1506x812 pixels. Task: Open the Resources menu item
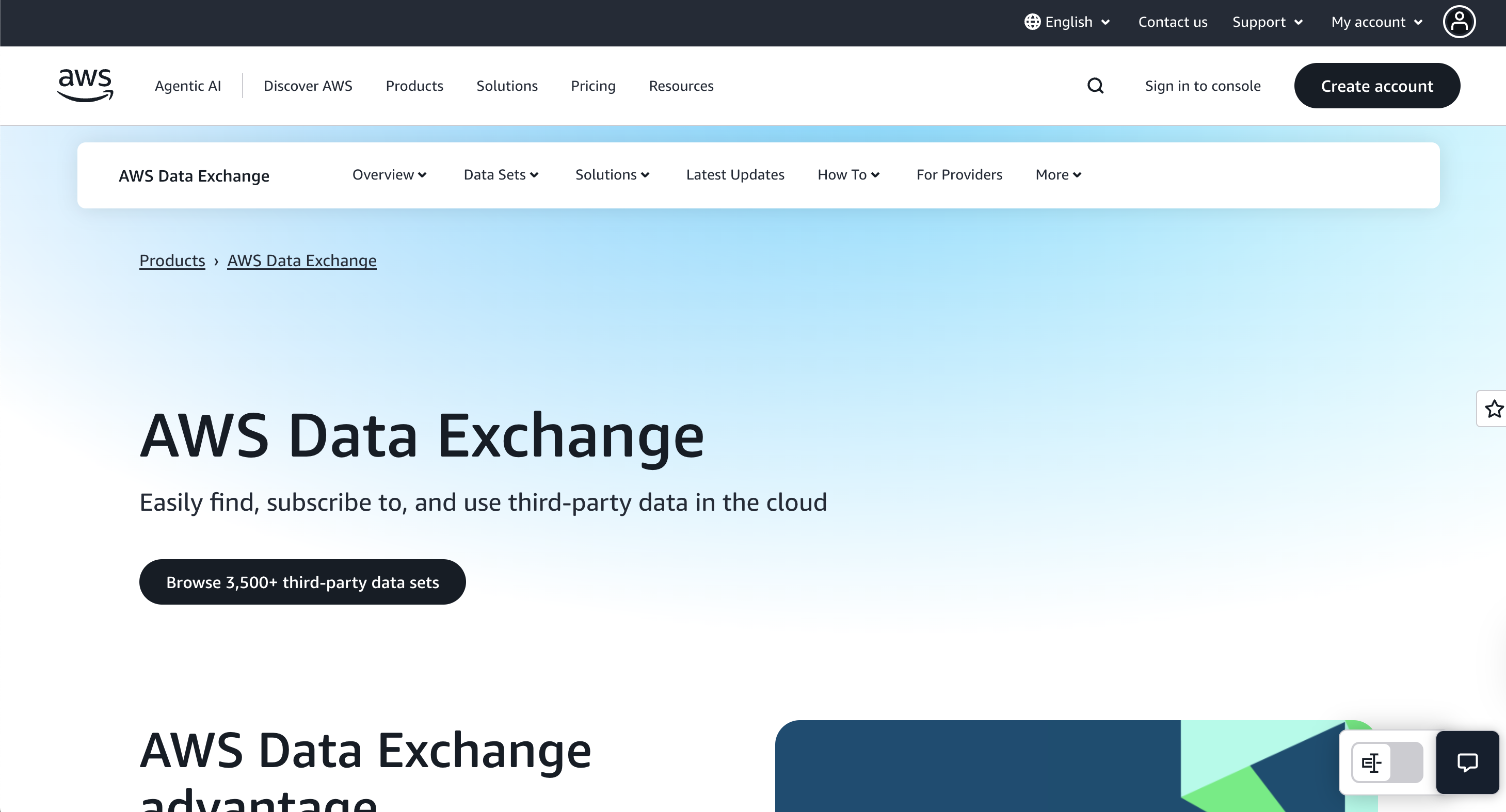681,86
